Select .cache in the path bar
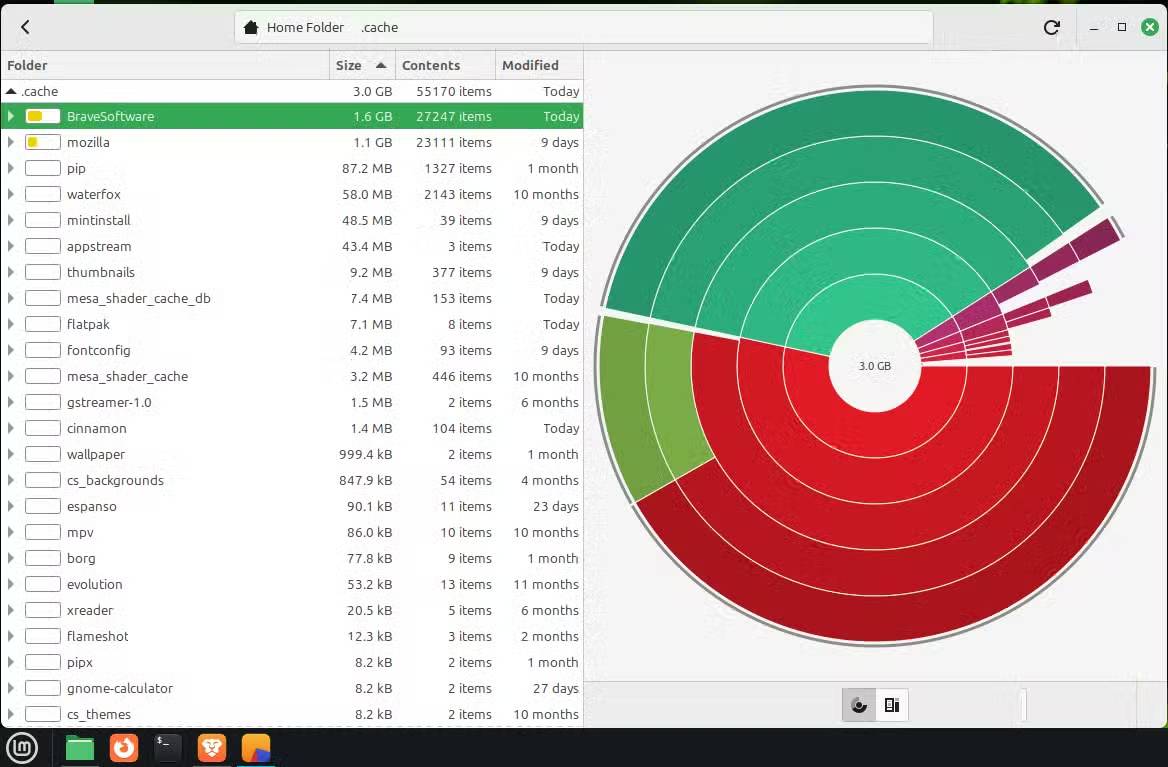1168x767 pixels. coord(380,27)
